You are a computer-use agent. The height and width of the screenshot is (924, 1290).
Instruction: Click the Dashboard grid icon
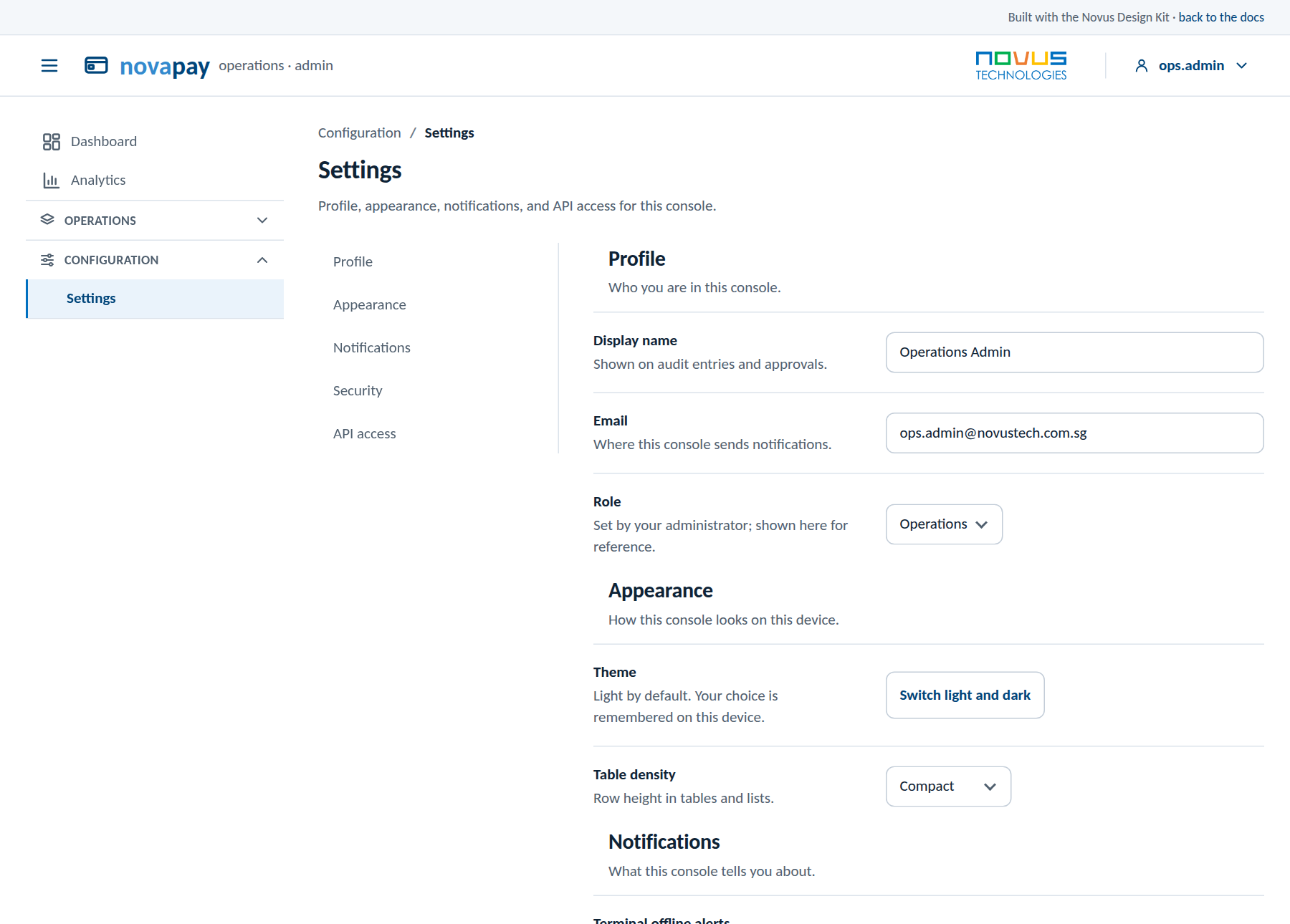(x=51, y=142)
